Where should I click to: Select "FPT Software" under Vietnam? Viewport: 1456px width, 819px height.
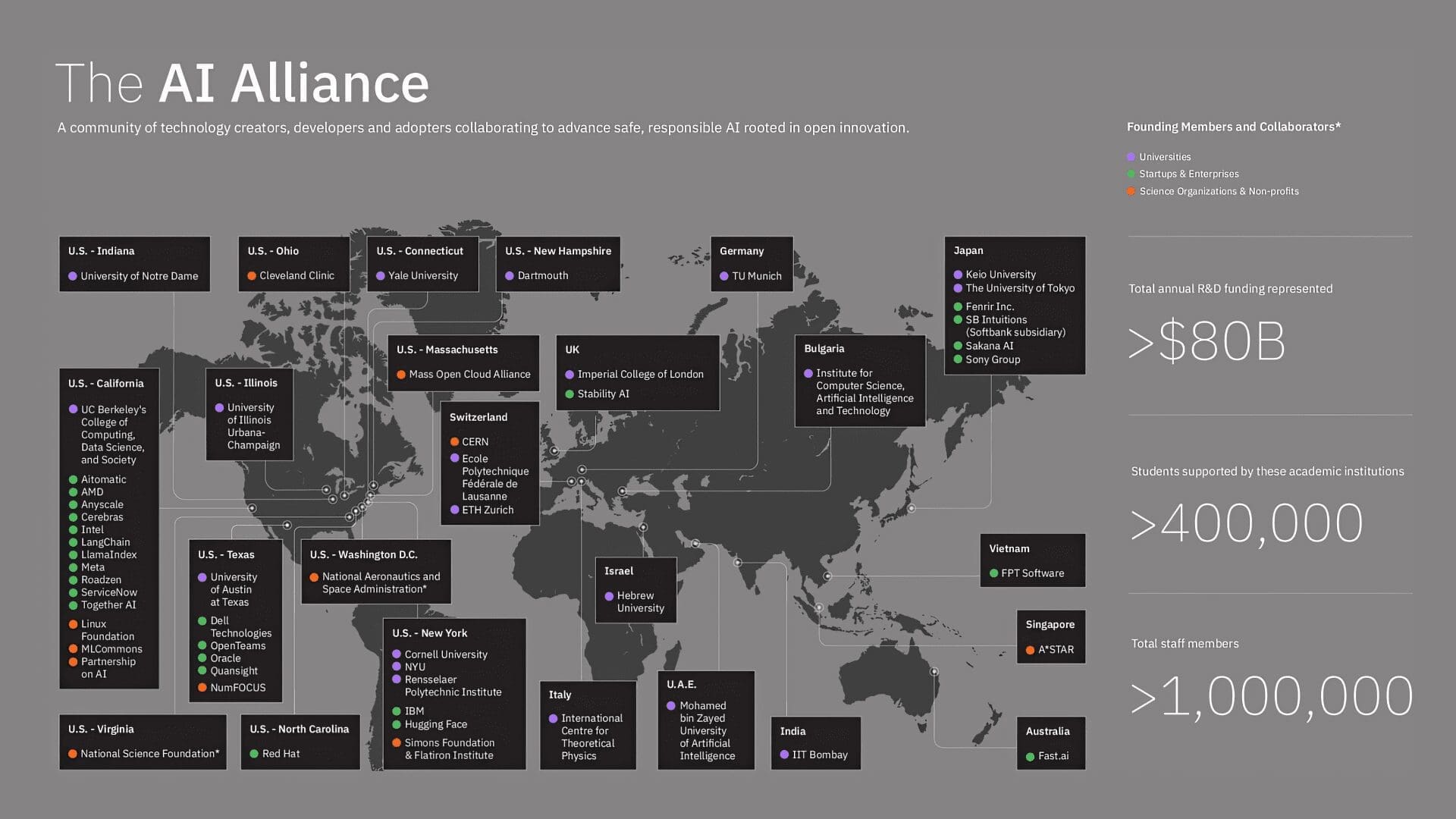[x=1032, y=573]
